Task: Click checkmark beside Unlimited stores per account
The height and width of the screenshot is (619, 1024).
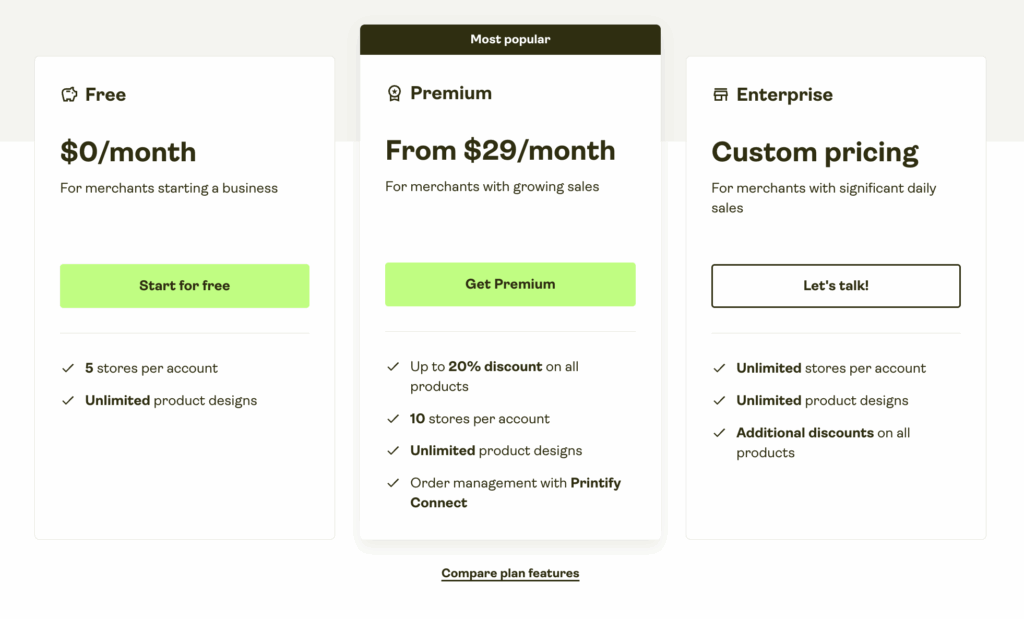Action: pos(719,368)
